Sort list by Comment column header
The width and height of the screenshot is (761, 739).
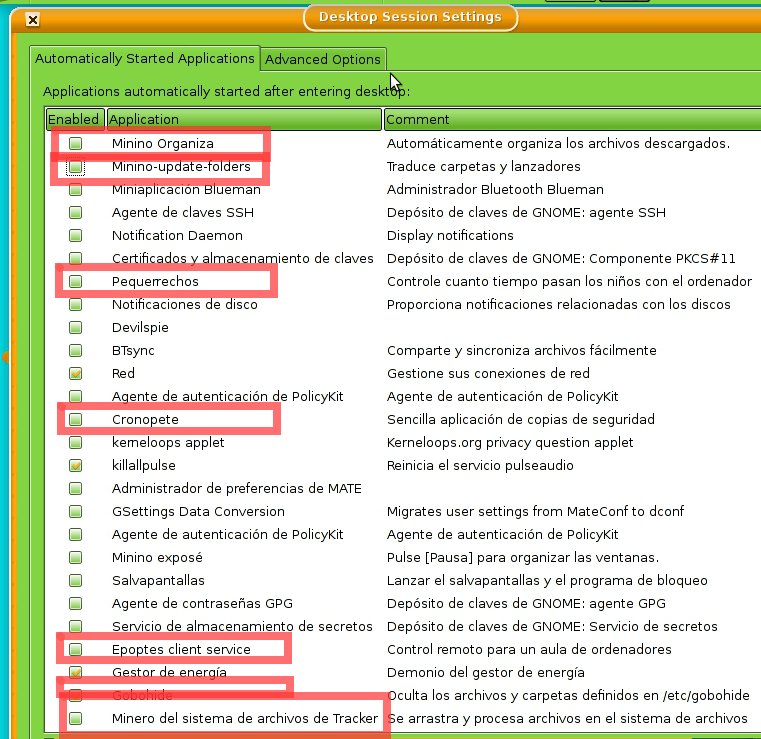[573, 119]
